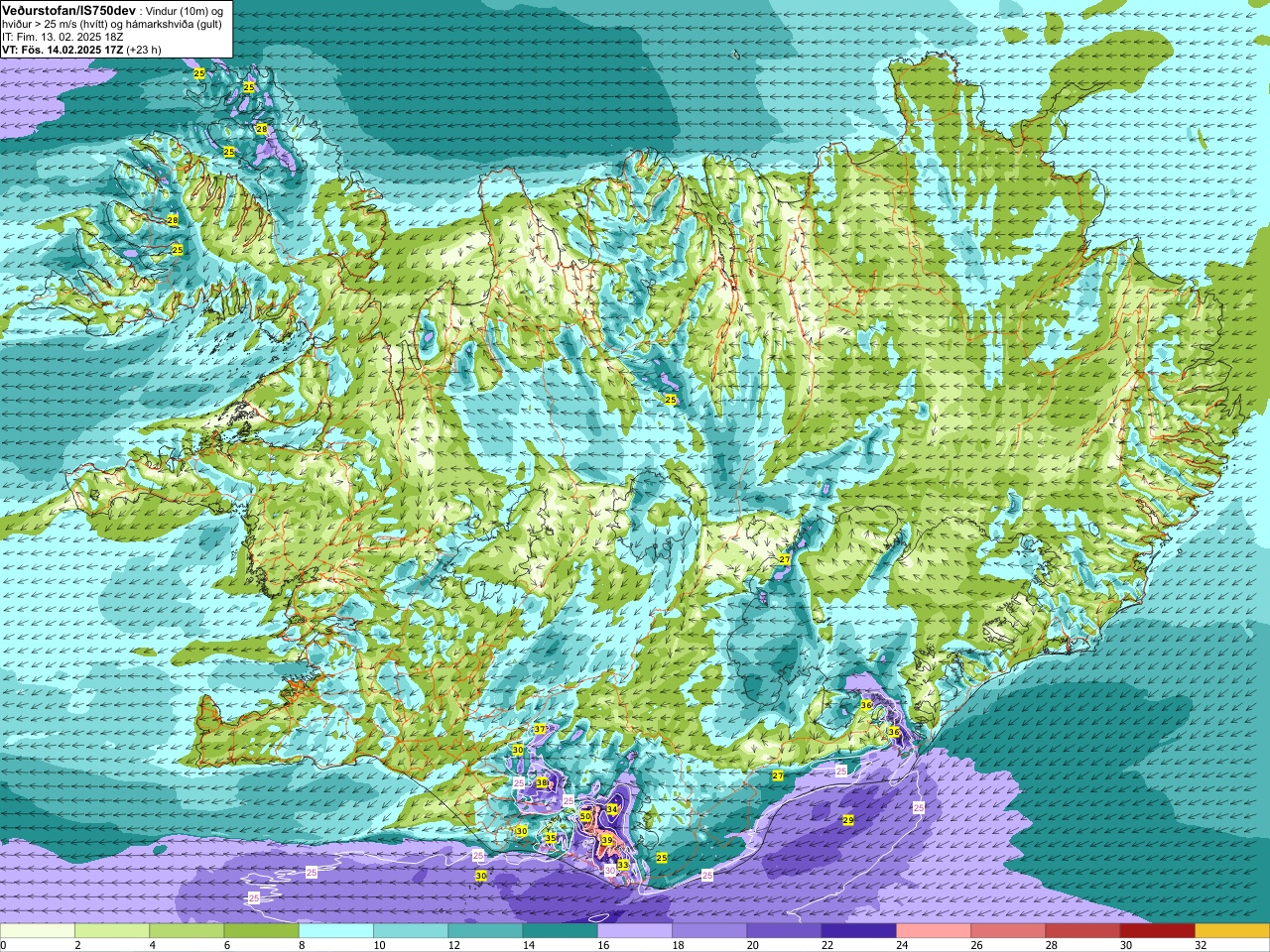Click the legend scale number 32
The width and height of the screenshot is (1270, 952).
point(1201,945)
